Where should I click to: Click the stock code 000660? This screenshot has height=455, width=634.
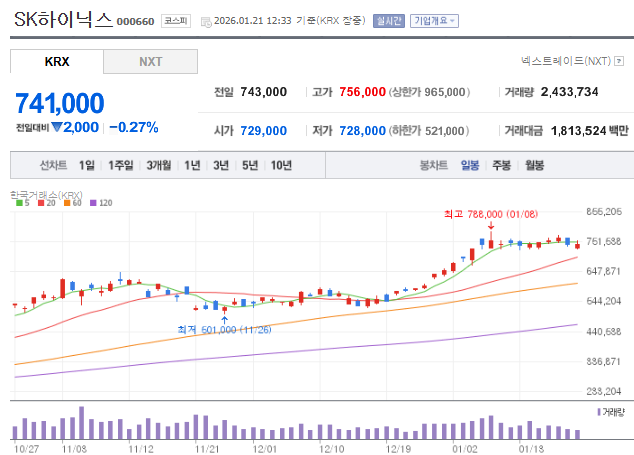pyautogui.click(x=135, y=21)
